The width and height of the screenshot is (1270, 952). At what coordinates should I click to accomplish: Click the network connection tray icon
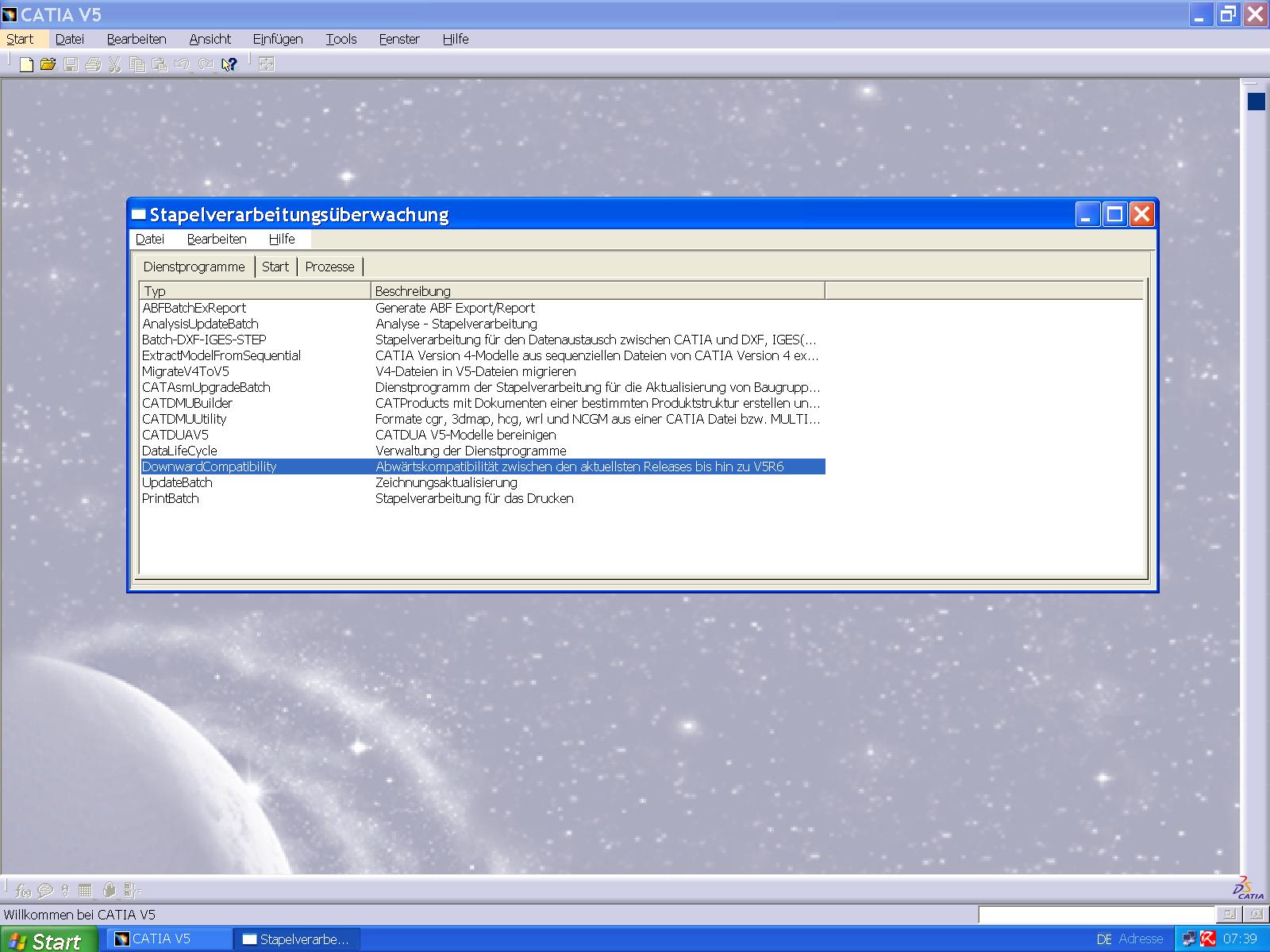point(1188,939)
